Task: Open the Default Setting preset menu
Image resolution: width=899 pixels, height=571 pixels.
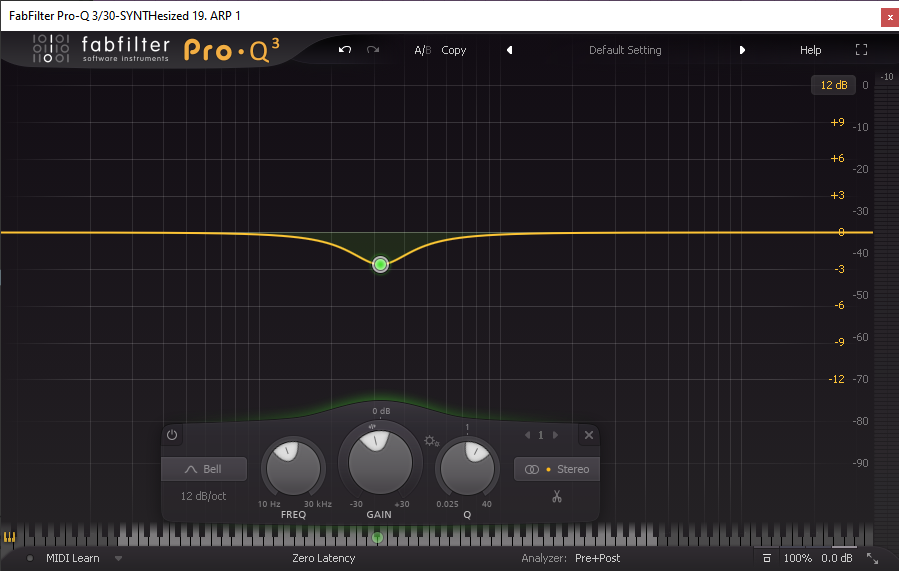Action: click(x=625, y=50)
